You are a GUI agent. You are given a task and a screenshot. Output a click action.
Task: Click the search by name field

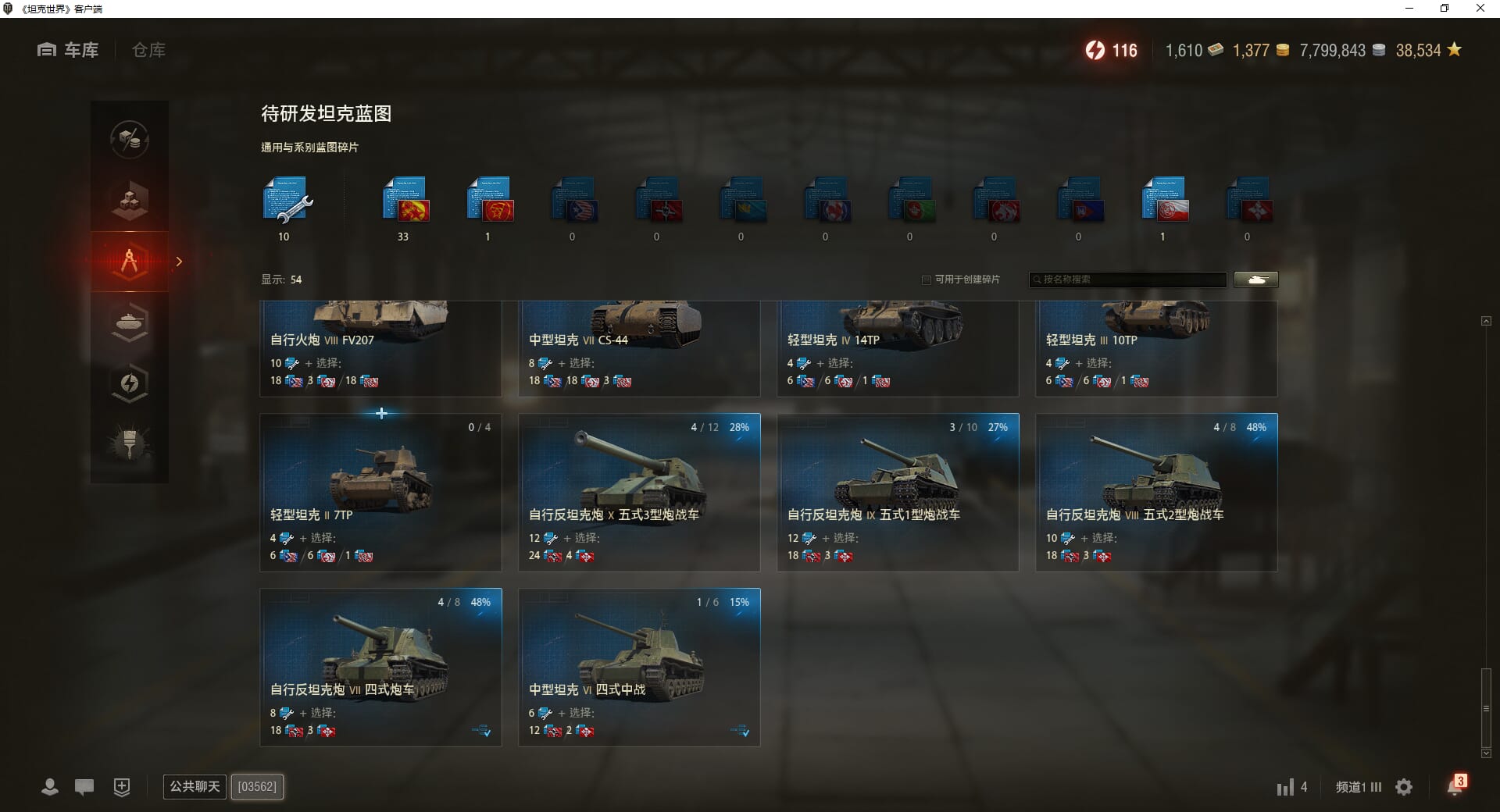pos(1127,280)
